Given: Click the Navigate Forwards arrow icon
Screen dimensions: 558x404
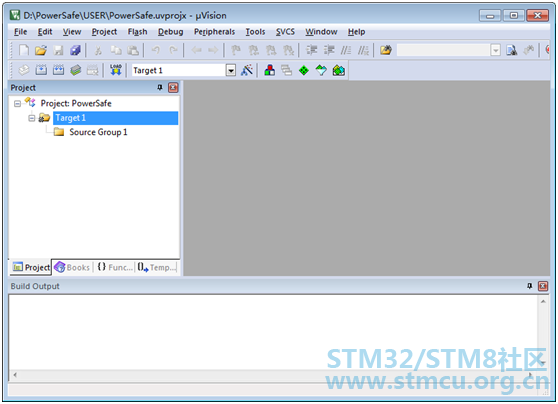Looking at the screenshot, I should [213, 50].
